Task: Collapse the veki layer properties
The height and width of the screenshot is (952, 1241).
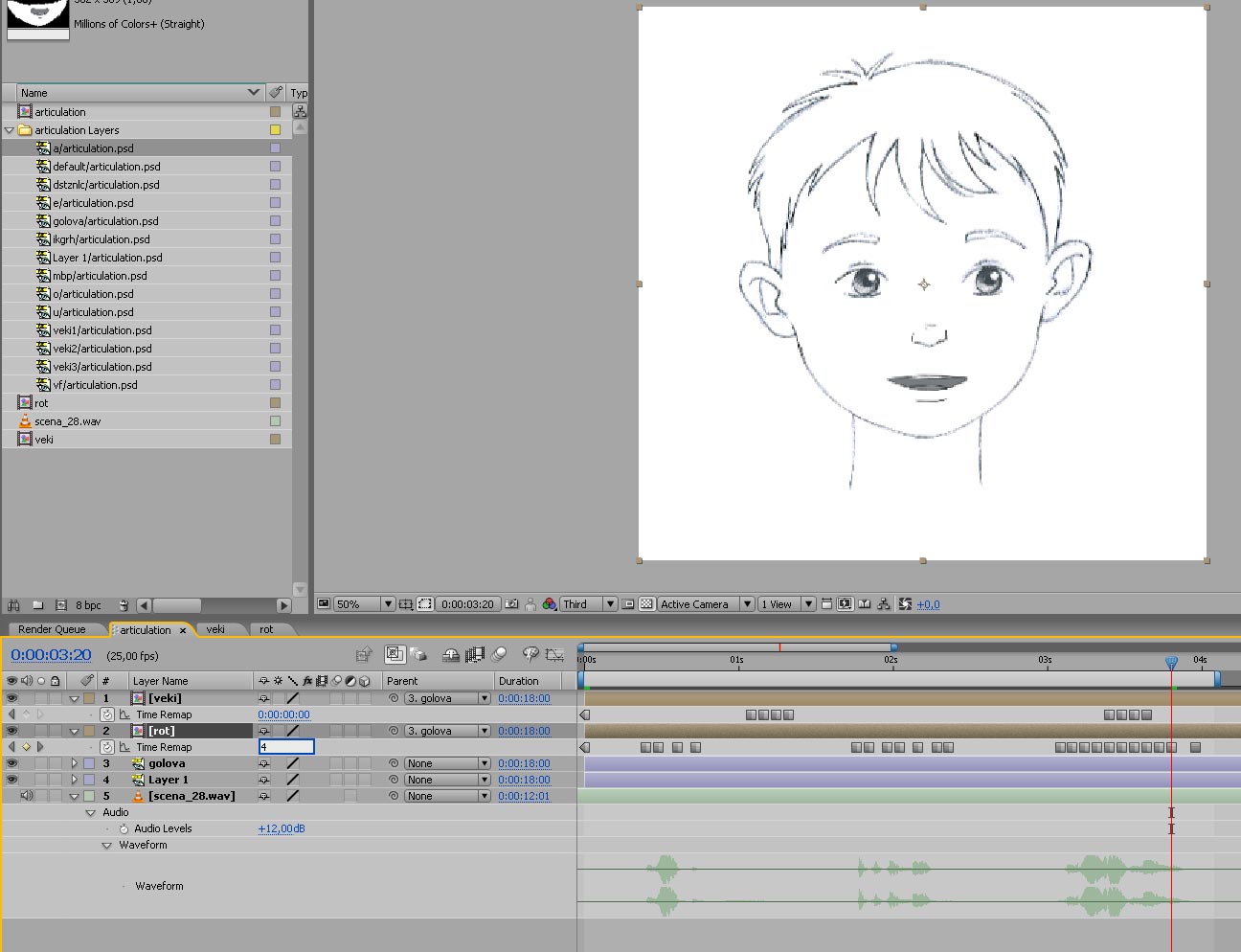Action: tap(74, 699)
